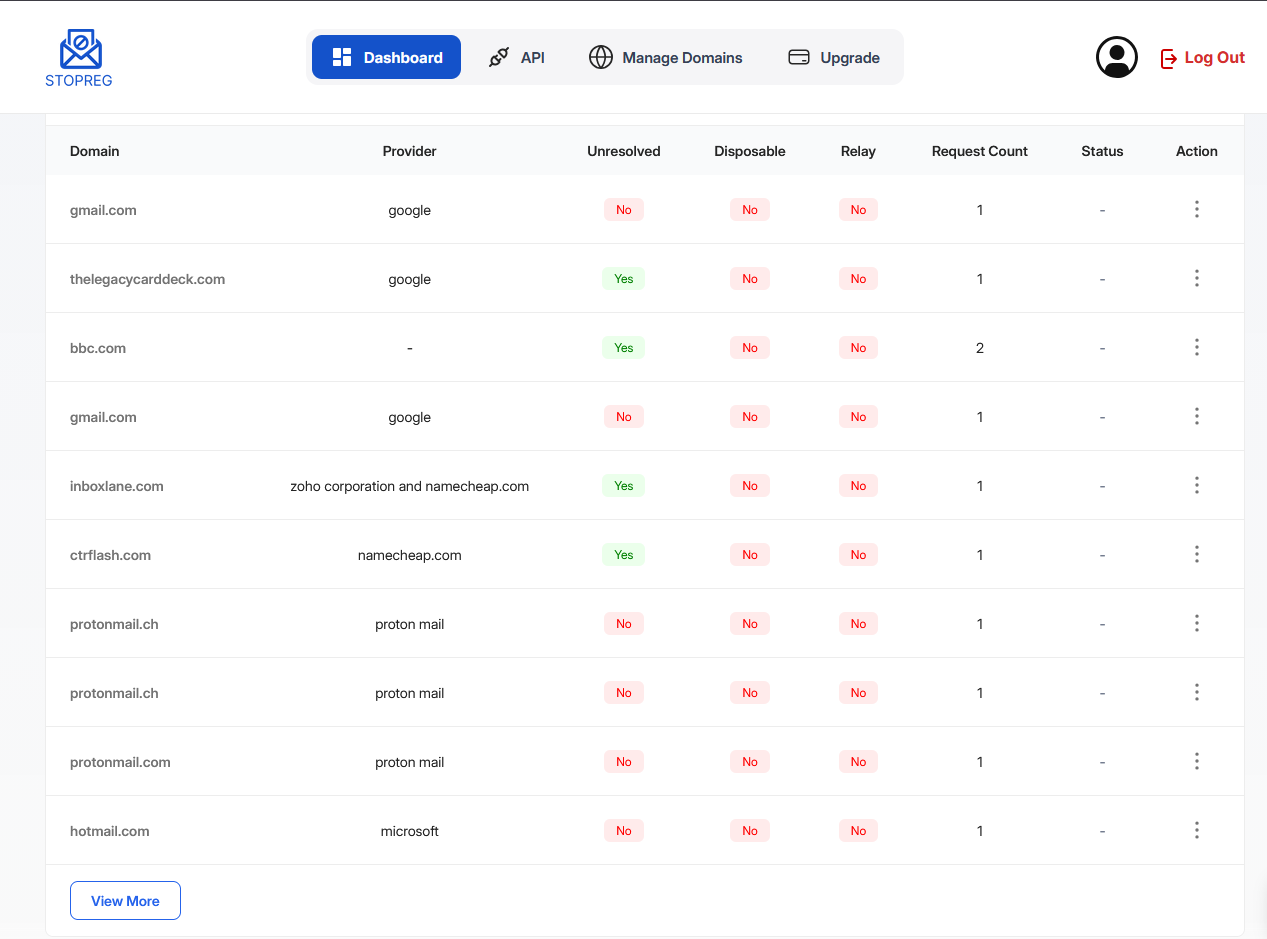1267x939 pixels.
Task: Select the thelegacycarddeck.com domain name
Action: coord(147,279)
